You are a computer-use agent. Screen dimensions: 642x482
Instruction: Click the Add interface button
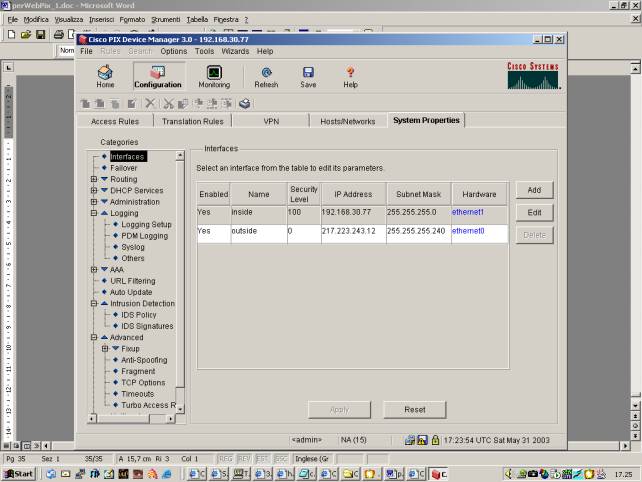(x=534, y=190)
